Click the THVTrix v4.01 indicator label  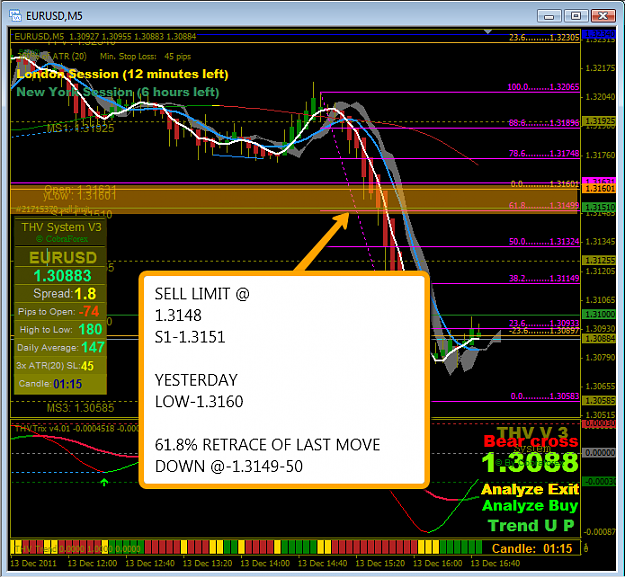(x=77, y=429)
